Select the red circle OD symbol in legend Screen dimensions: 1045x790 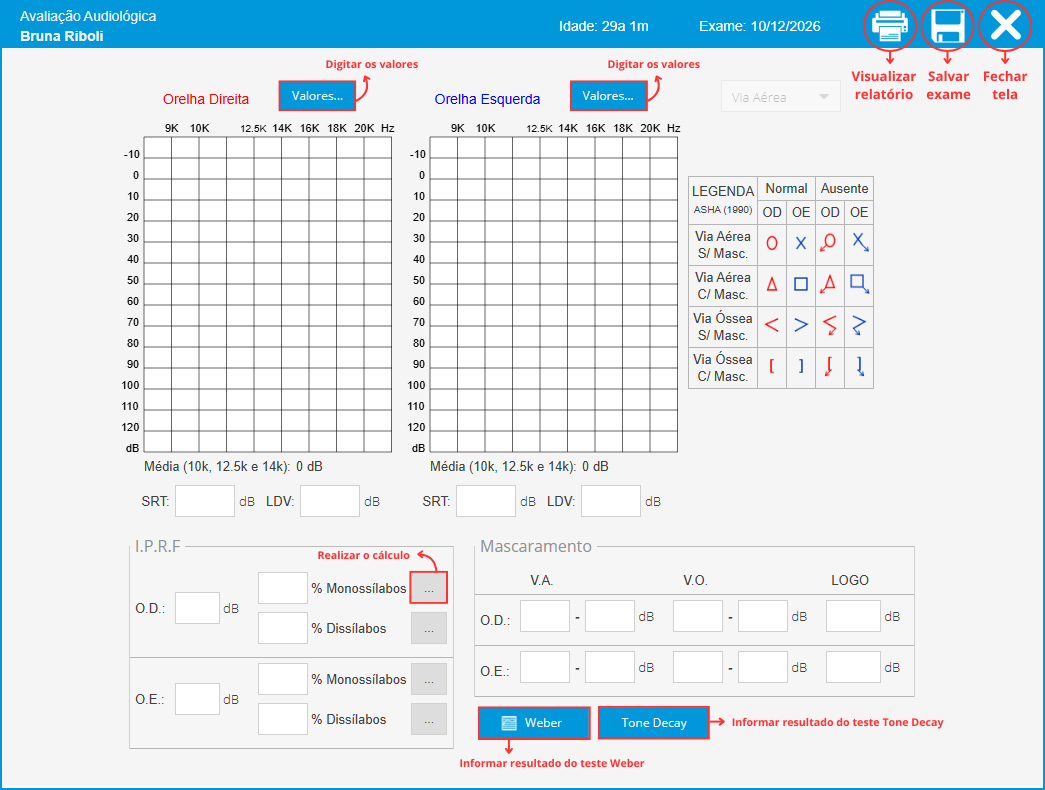(x=772, y=243)
